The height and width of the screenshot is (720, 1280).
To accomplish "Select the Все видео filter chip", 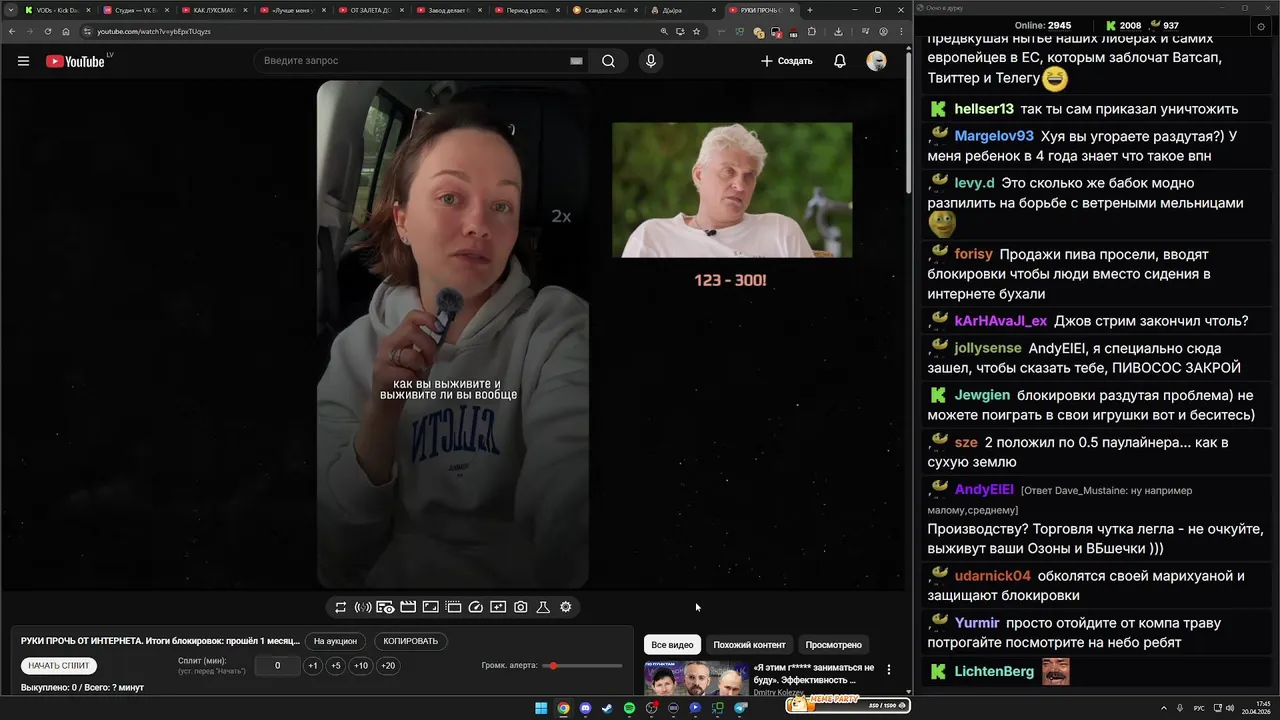I will (x=672, y=645).
